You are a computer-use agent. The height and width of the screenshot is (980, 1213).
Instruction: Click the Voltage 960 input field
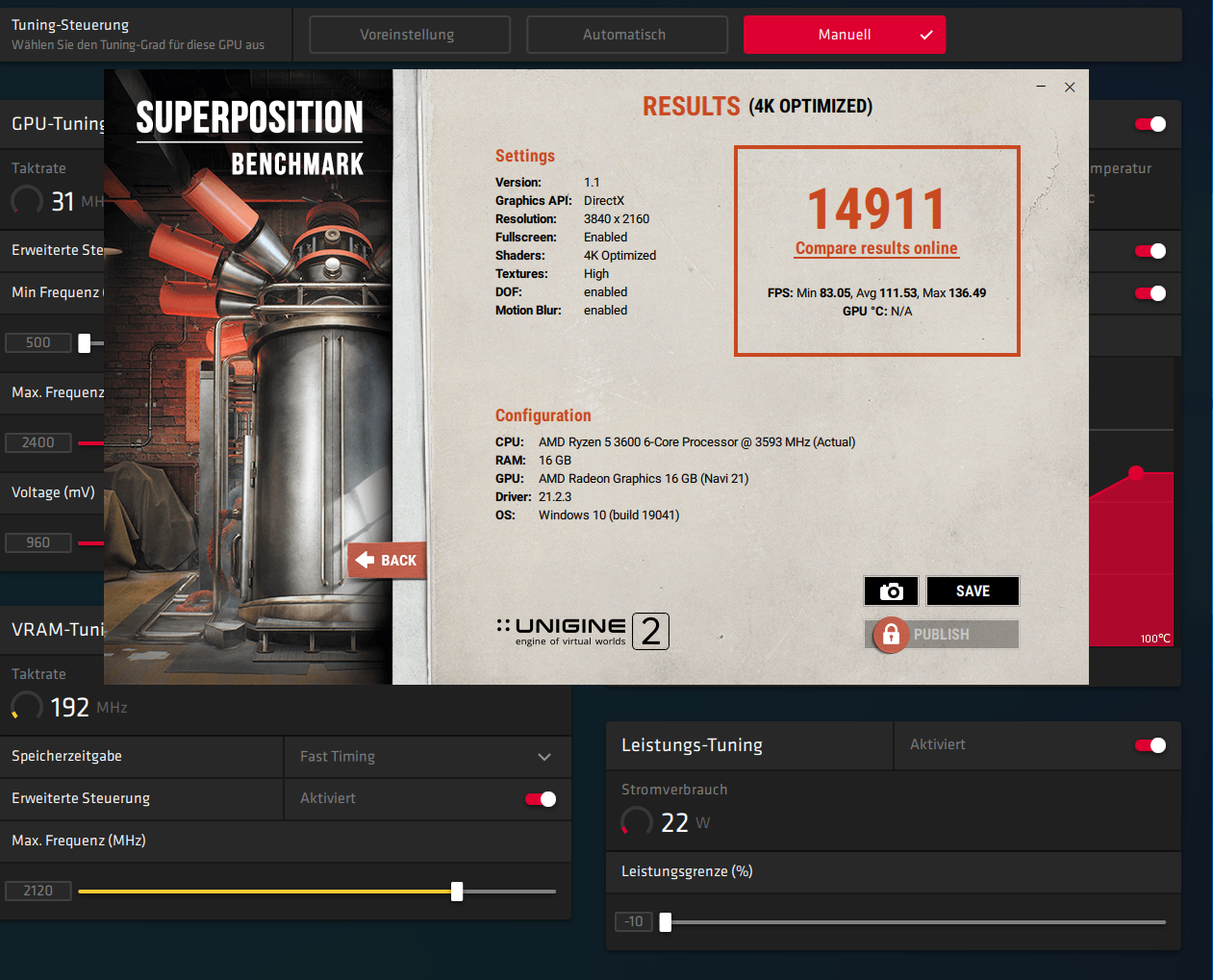38,543
